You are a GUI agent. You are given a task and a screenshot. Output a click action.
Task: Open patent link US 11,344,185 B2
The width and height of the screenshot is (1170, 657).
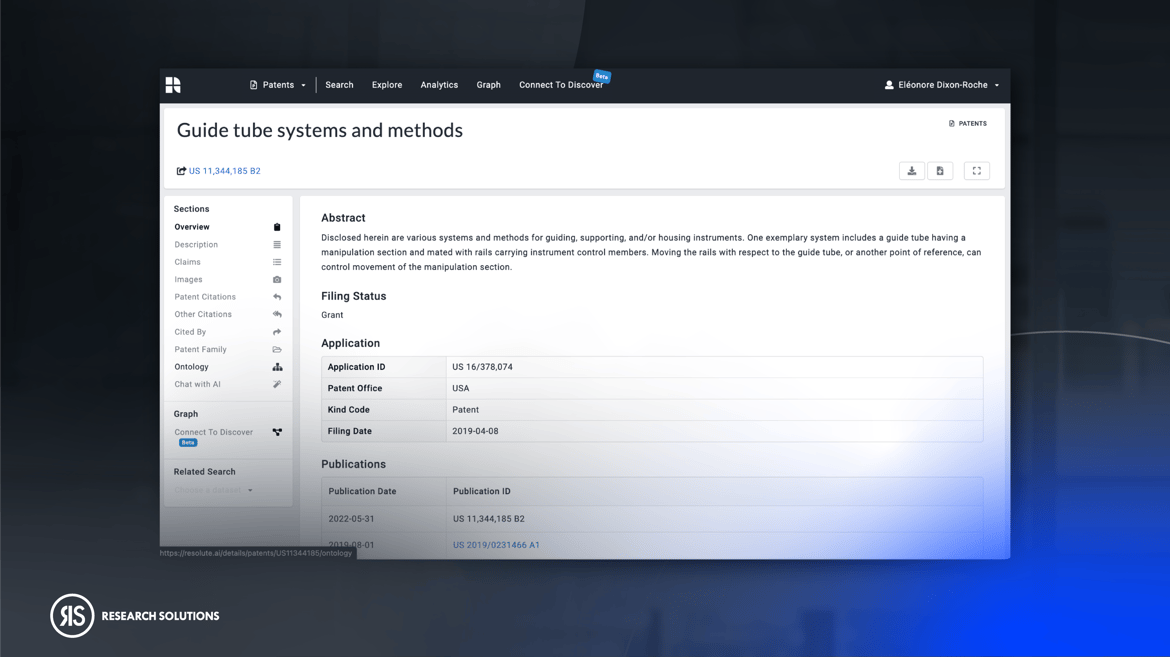point(224,170)
